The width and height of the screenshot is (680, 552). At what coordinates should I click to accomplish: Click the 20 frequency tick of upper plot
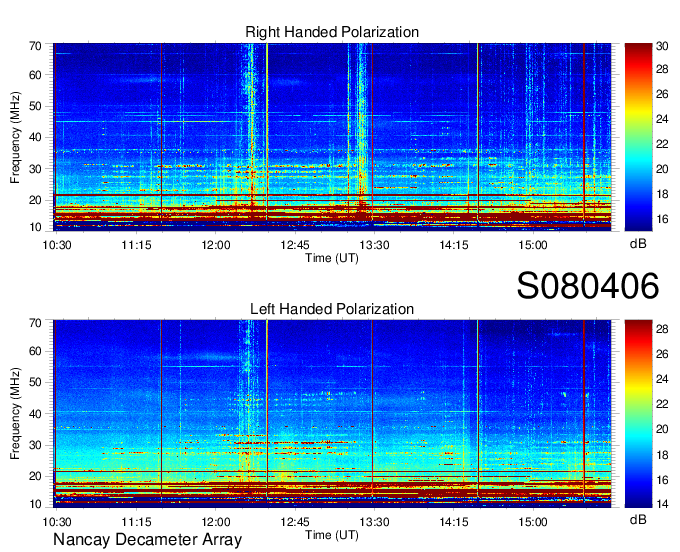[x=35, y=200]
